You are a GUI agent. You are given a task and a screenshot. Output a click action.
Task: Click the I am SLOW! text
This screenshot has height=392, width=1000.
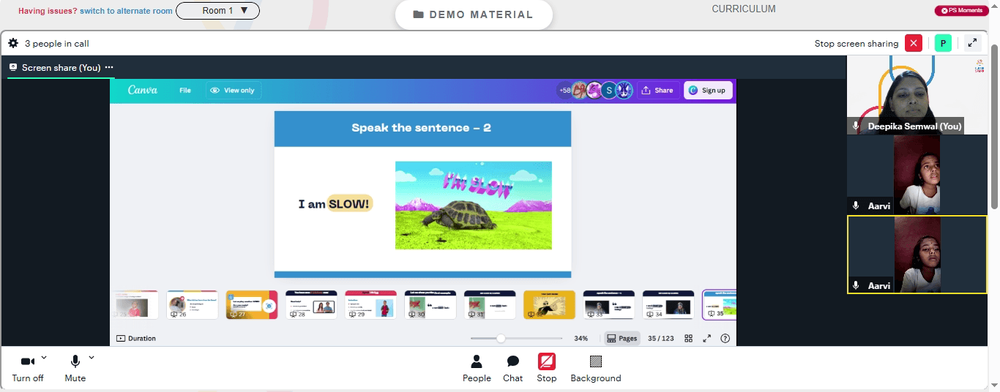335,204
